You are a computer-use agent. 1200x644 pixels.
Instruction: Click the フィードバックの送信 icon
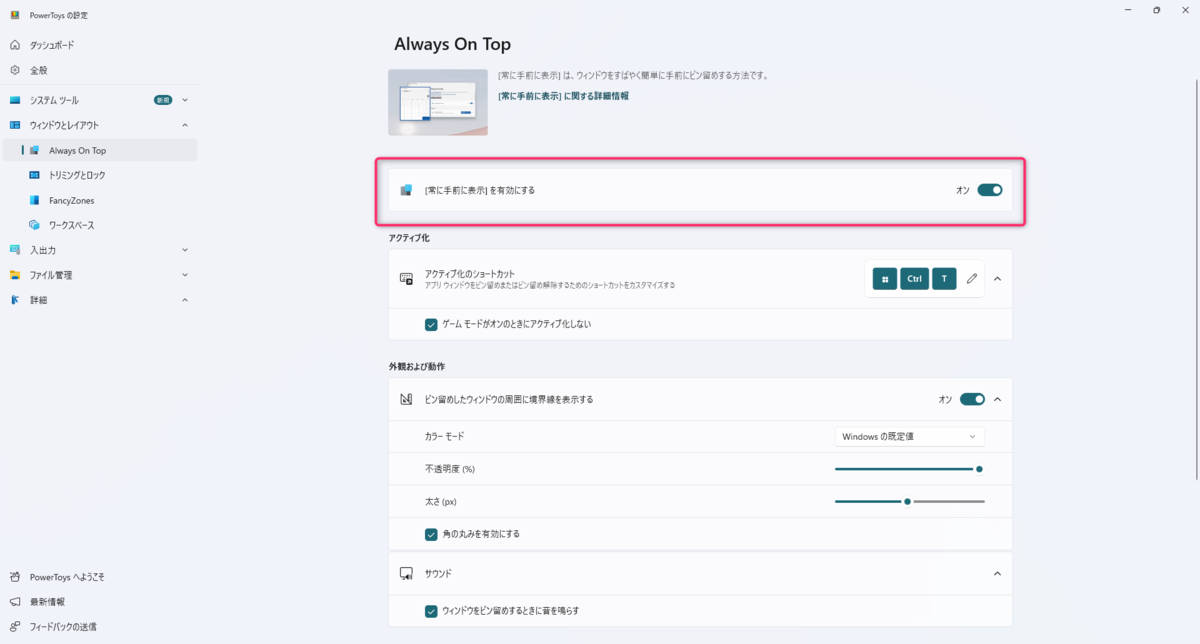[15, 627]
